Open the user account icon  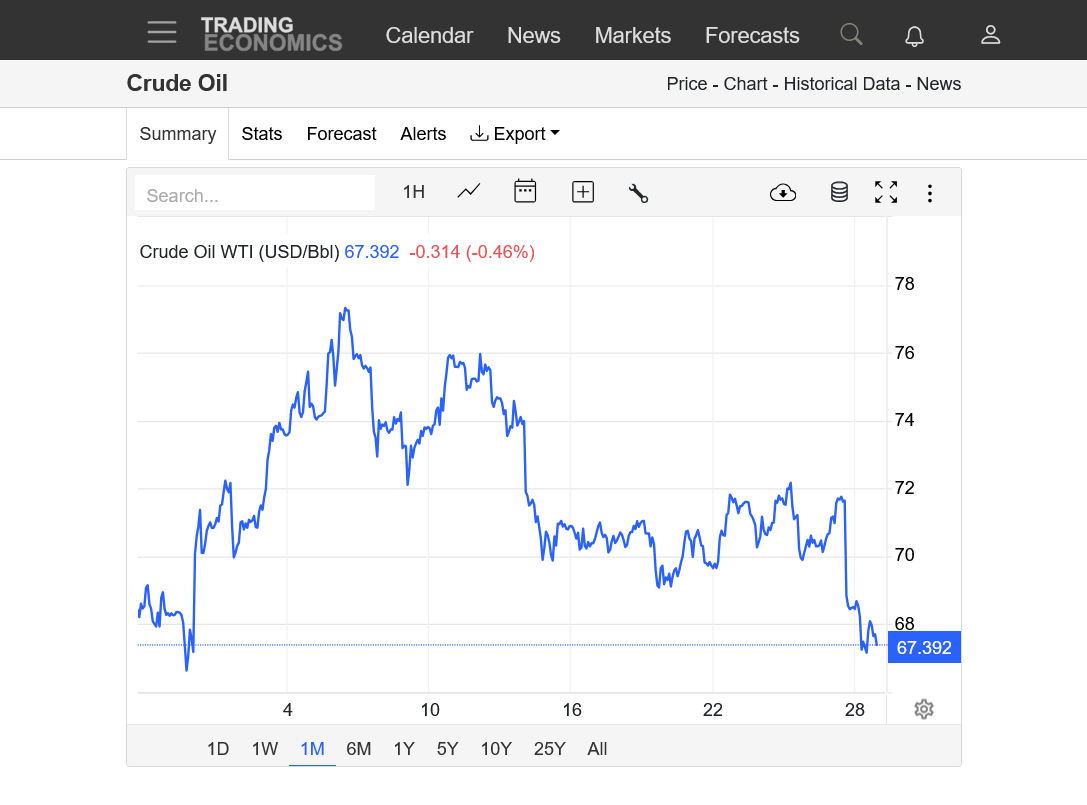tap(990, 35)
